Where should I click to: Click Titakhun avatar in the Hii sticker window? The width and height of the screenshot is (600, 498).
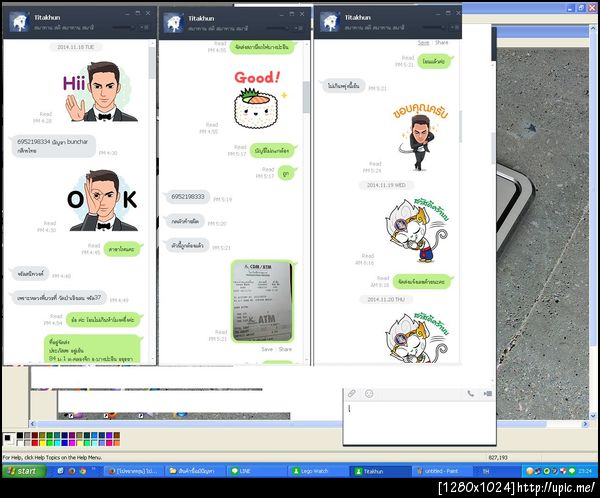click(20, 22)
